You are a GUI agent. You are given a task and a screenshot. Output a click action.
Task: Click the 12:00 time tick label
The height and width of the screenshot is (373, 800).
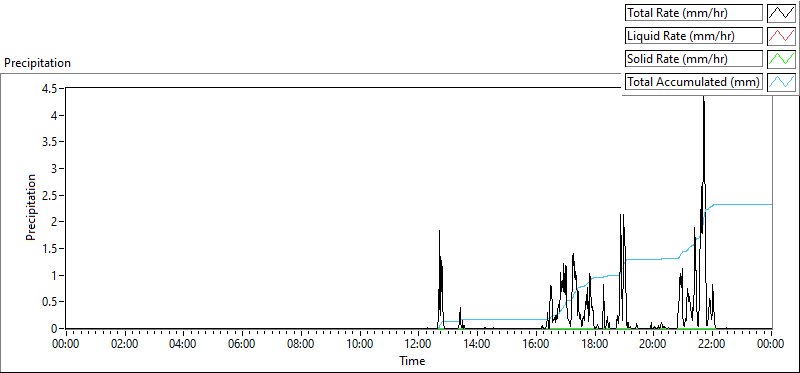tap(419, 344)
